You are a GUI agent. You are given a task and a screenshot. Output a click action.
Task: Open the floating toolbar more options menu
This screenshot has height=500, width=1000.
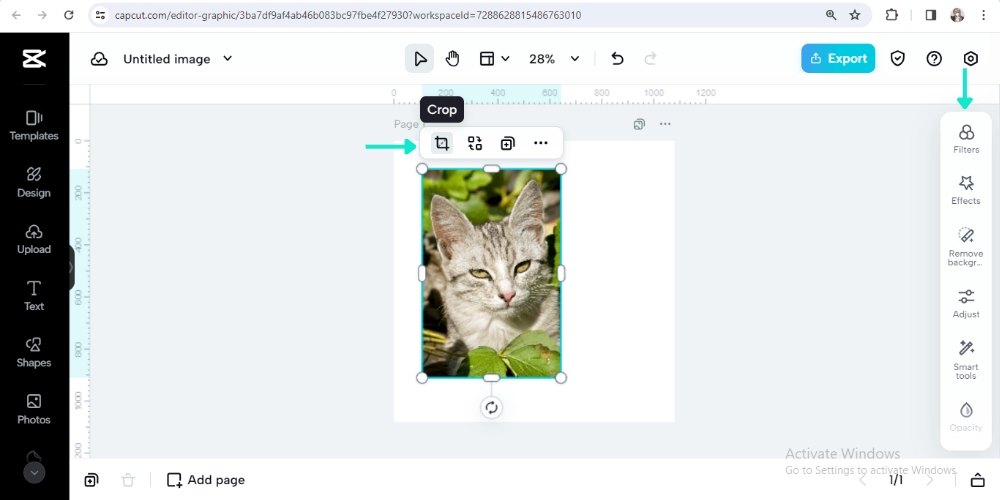tap(541, 143)
